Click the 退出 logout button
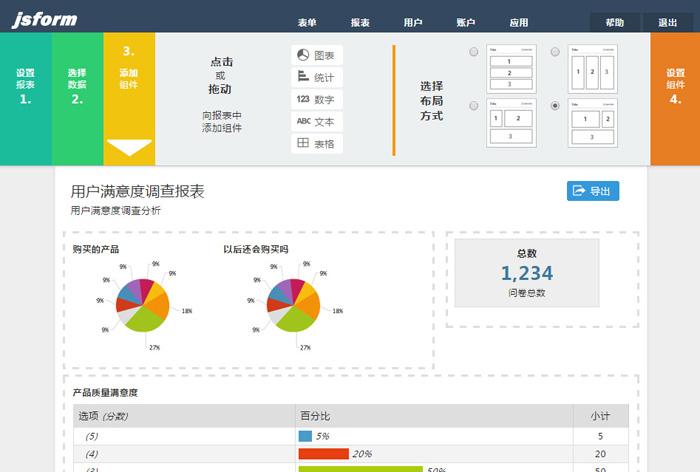This screenshot has width=700, height=472. [667, 22]
